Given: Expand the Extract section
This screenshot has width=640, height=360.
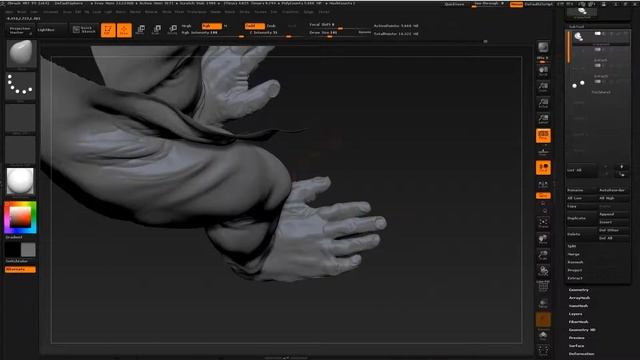Looking at the screenshot, I should (575, 278).
